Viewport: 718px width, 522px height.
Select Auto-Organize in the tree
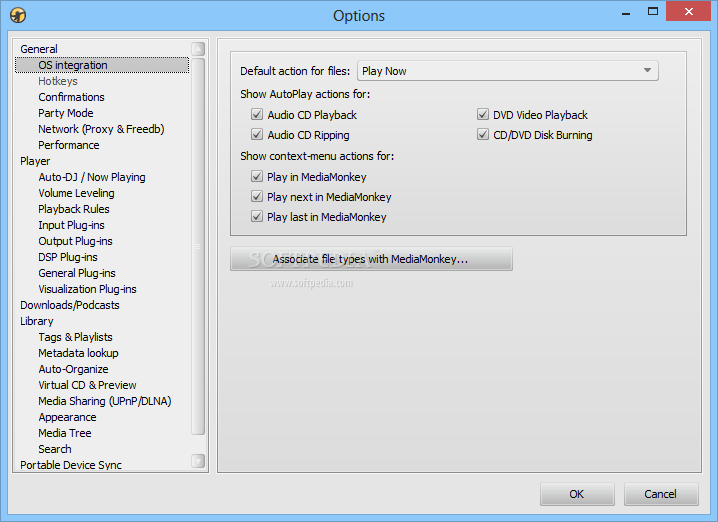(x=73, y=369)
